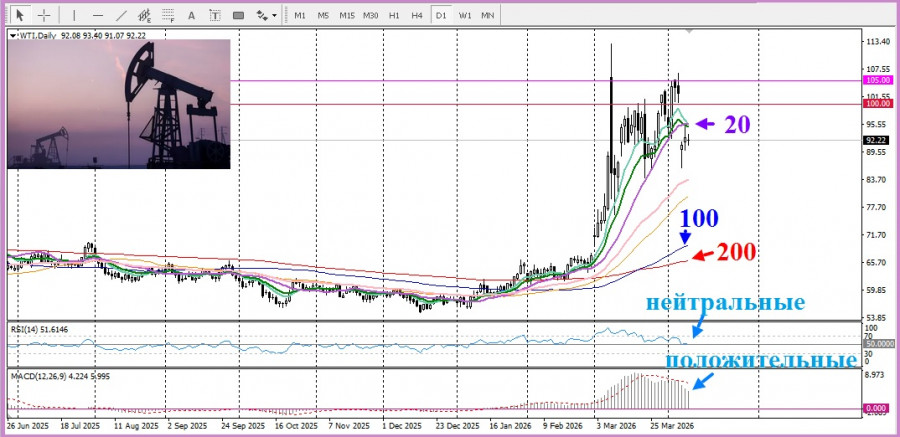Switch to H4 timeframe
Screen dimensions: 900x437
(417, 15)
